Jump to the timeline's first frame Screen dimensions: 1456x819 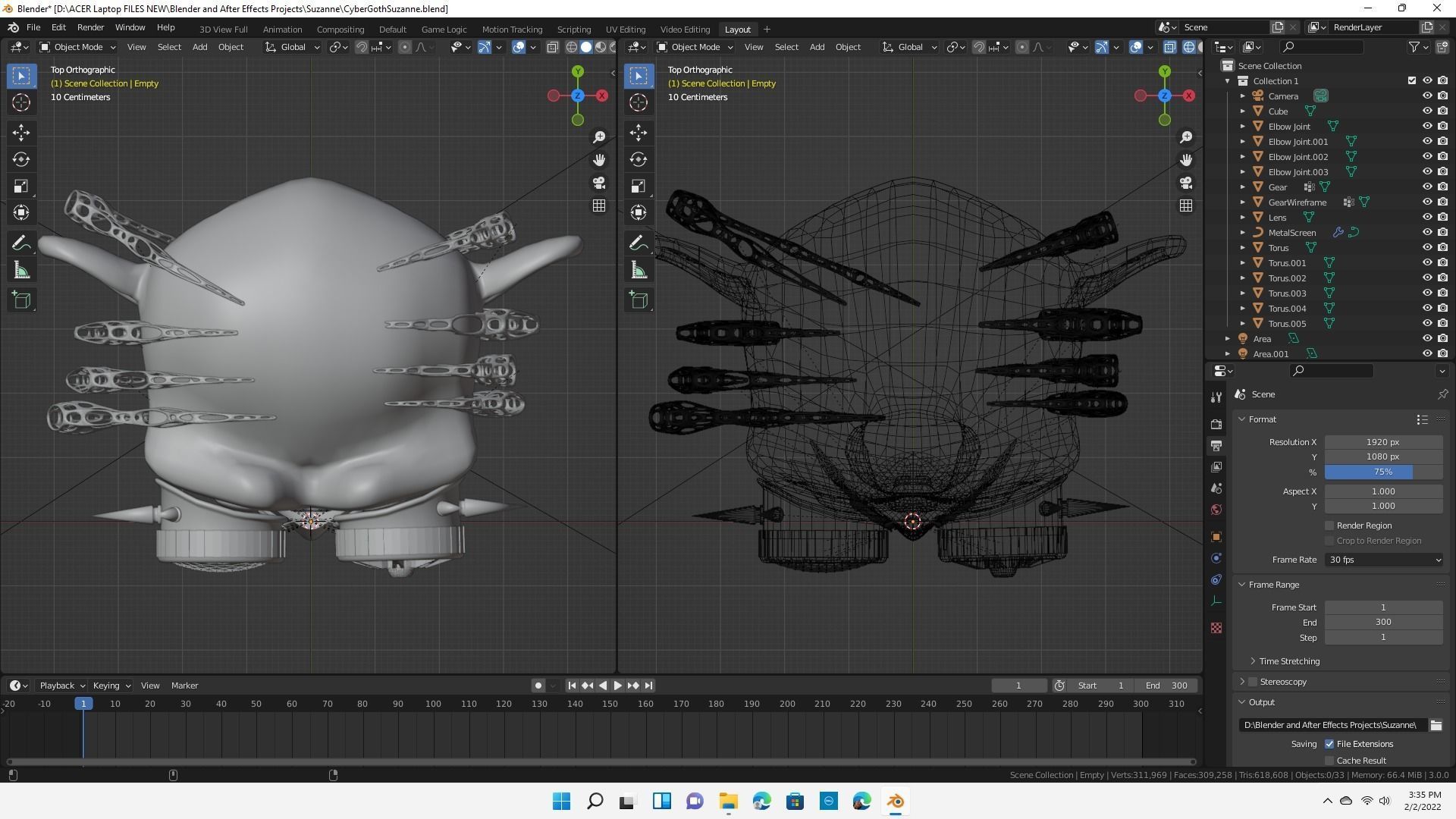pyautogui.click(x=572, y=686)
